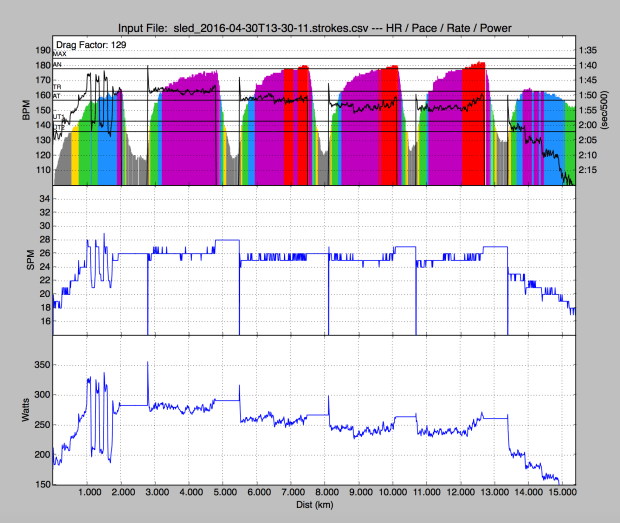Click the 350 tick on Watts axis
This screenshot has height=523, width=620.
pyautogui.click(x=39, y=366)
